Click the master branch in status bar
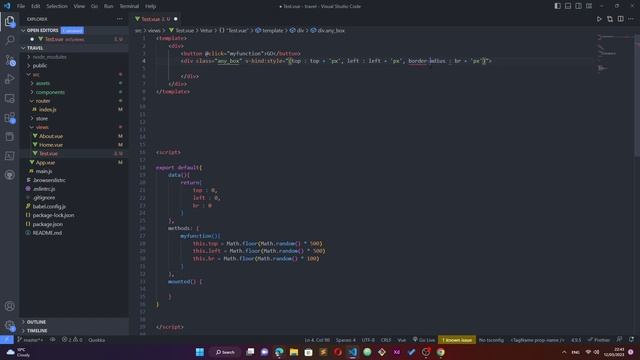 pyautogui.click(x=31, y=340)
